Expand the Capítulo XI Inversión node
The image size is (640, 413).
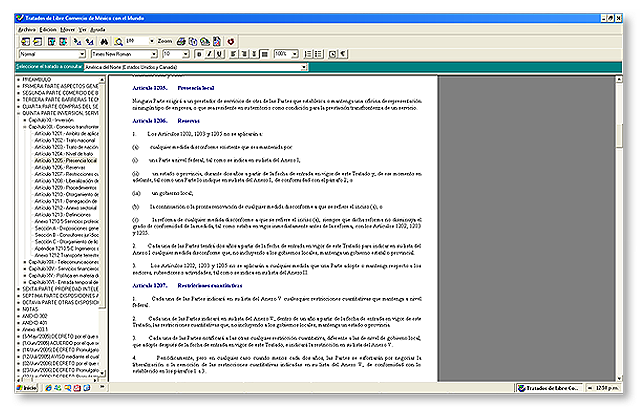25,120
